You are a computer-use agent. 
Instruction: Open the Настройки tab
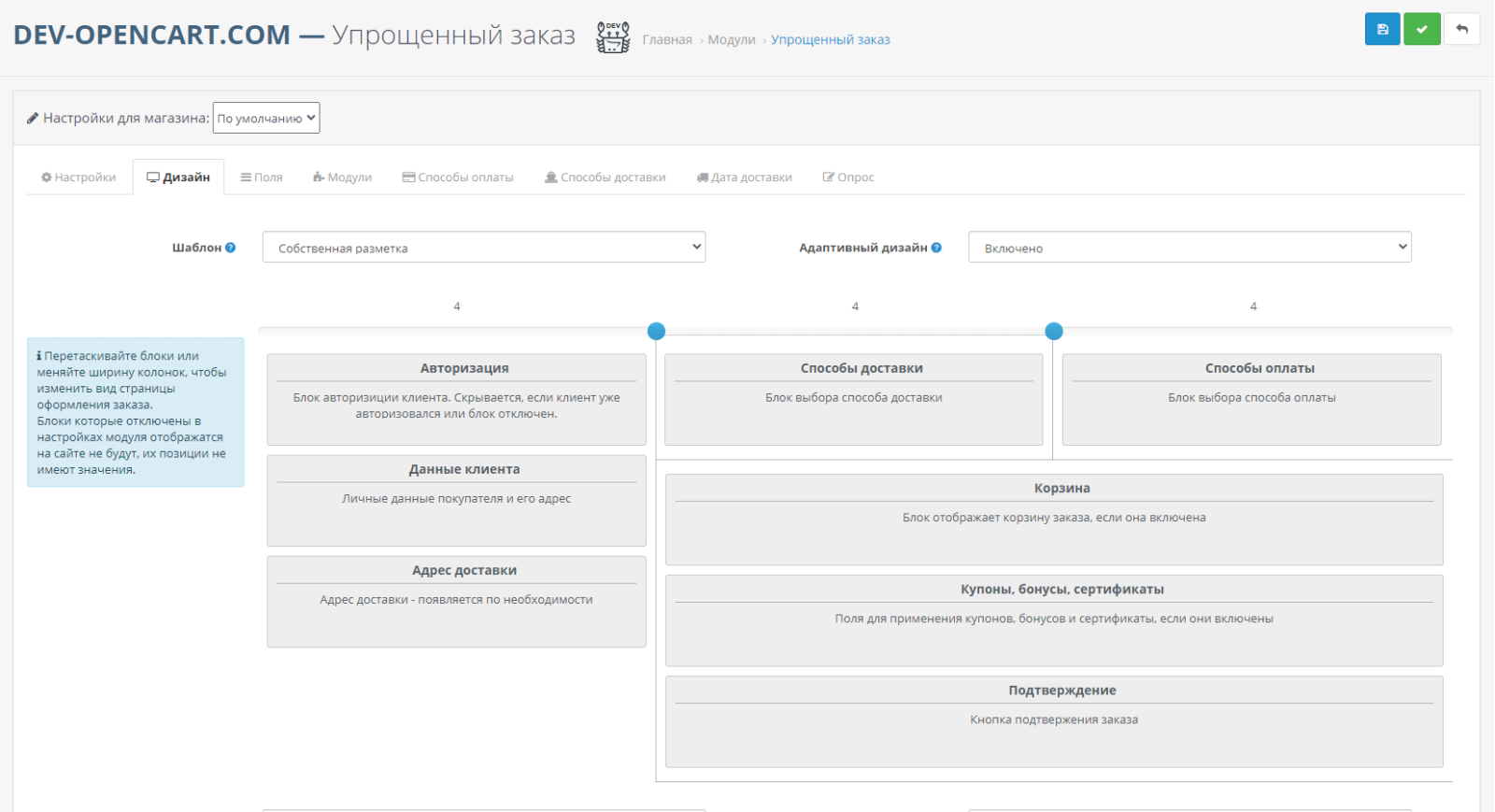[x=78, y=178]
